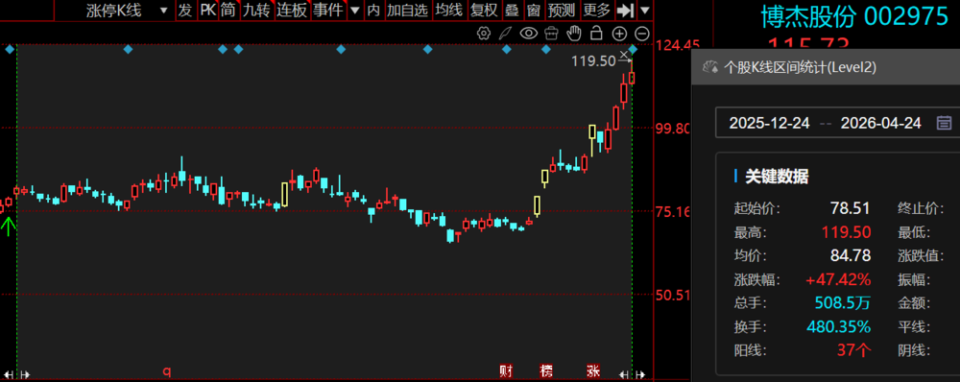
Task: Select the hand pan tool
Action: click(574, 33)
